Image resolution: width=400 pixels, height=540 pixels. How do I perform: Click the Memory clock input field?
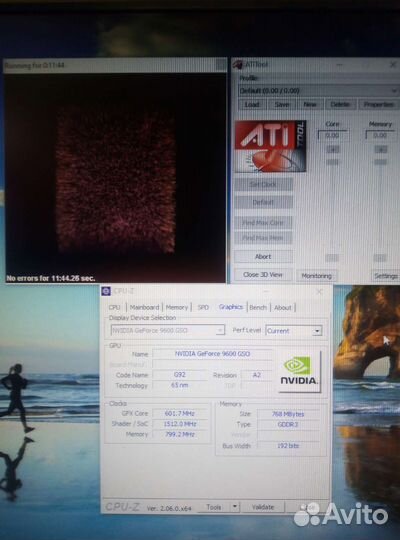click(380, 135)
